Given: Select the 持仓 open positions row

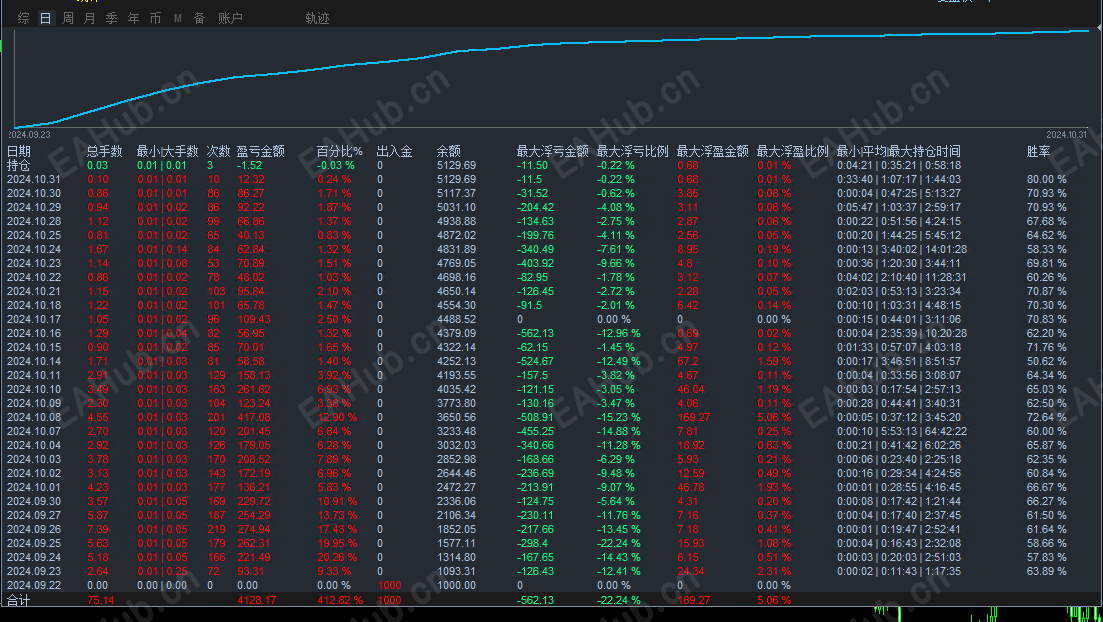Looking at the screenshot, I should (552, 165).
